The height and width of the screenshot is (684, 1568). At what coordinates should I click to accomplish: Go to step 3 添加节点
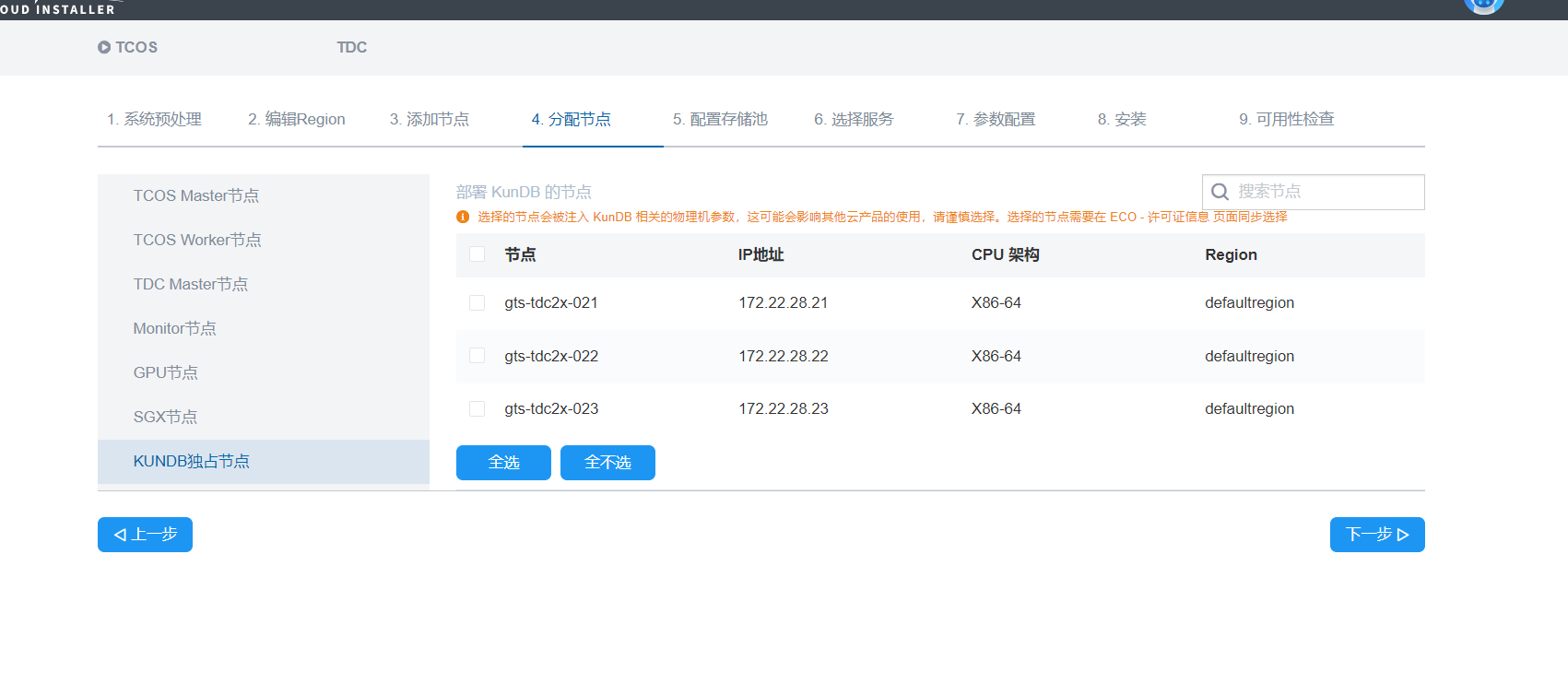430,119
